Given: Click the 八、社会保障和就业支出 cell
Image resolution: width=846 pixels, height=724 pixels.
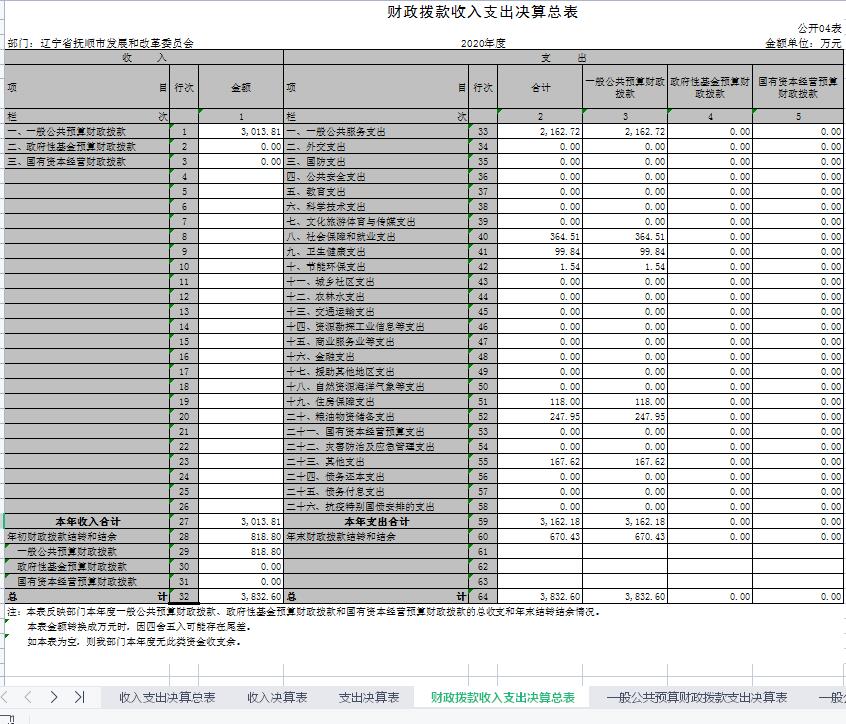Looking at the screenshot, I should point(342,237).
